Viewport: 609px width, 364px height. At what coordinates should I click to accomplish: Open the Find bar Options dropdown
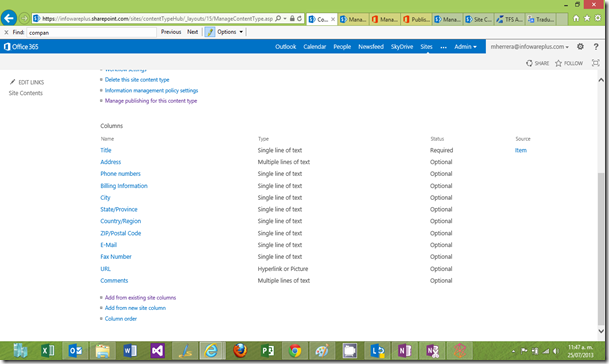[230, 32]
